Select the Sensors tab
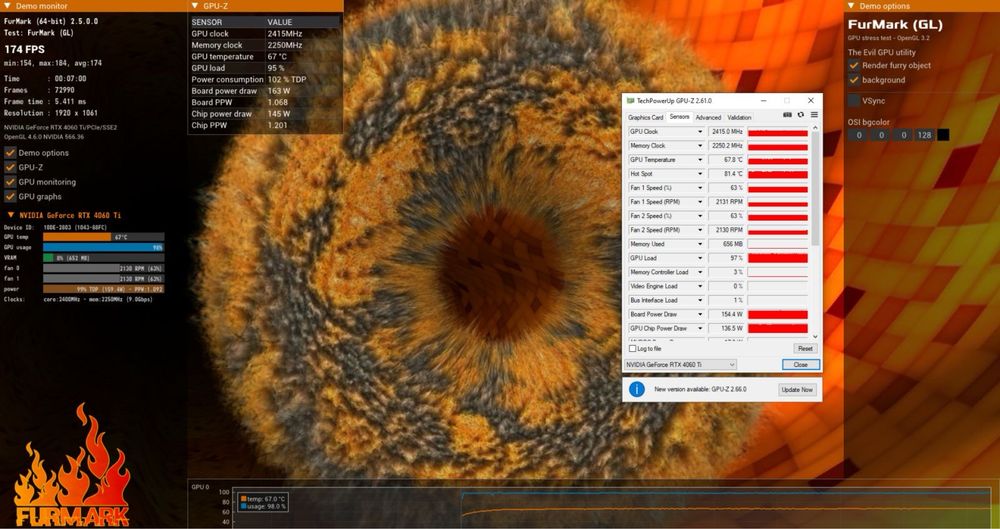The height and width of the screenshot is (529, 1000). 679,117
